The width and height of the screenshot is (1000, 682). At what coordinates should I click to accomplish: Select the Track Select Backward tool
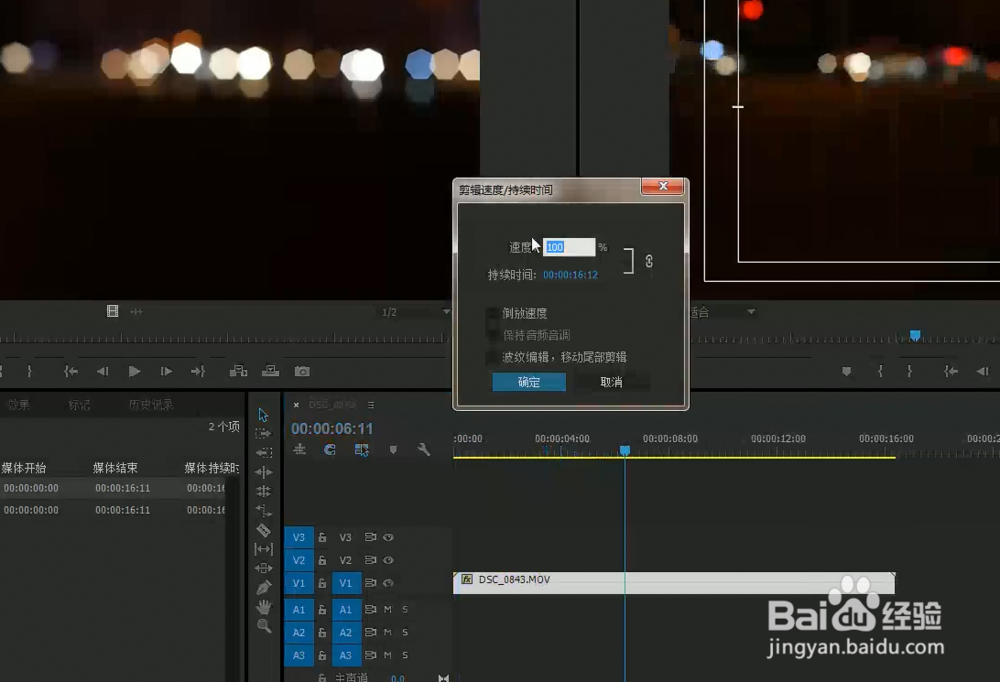263,453
